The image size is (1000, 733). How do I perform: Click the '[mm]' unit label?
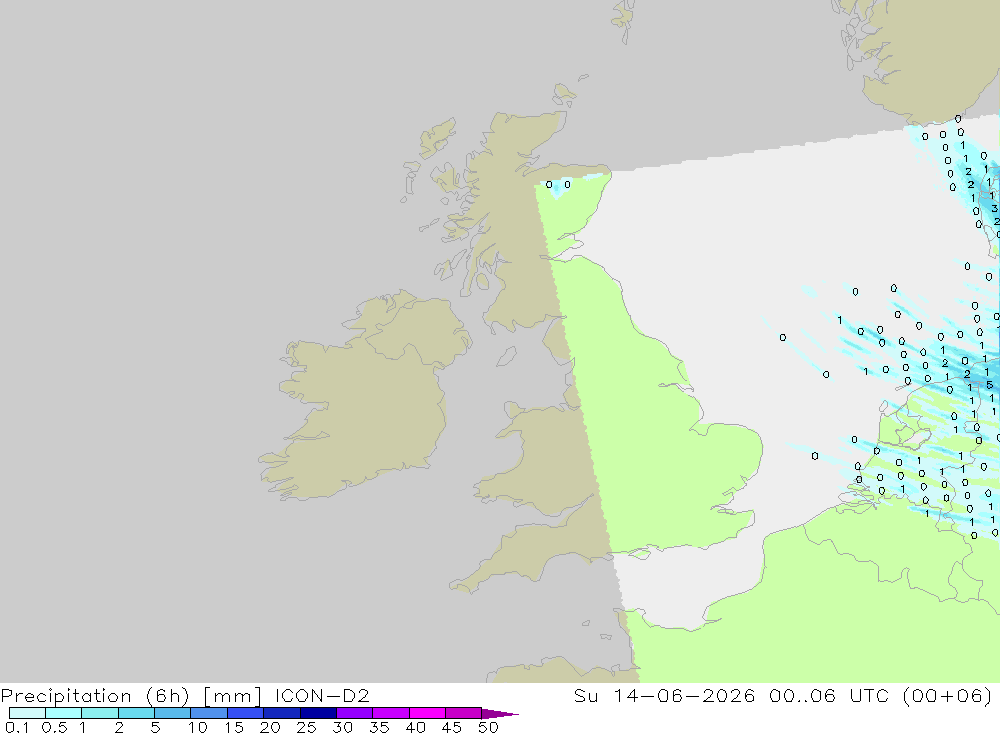click(x=233, y=696)
